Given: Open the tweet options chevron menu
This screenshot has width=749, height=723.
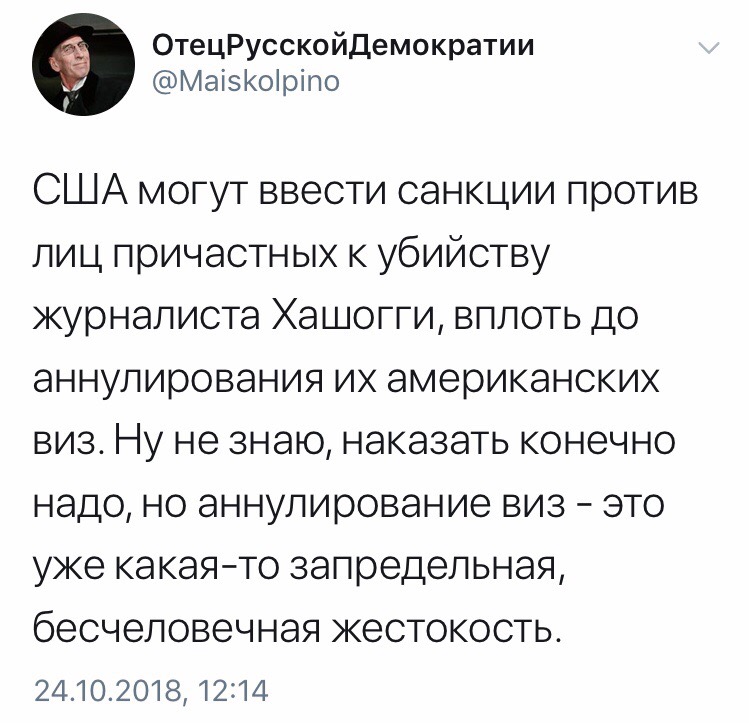Looking at the screenshot, I should coord(708,48).
